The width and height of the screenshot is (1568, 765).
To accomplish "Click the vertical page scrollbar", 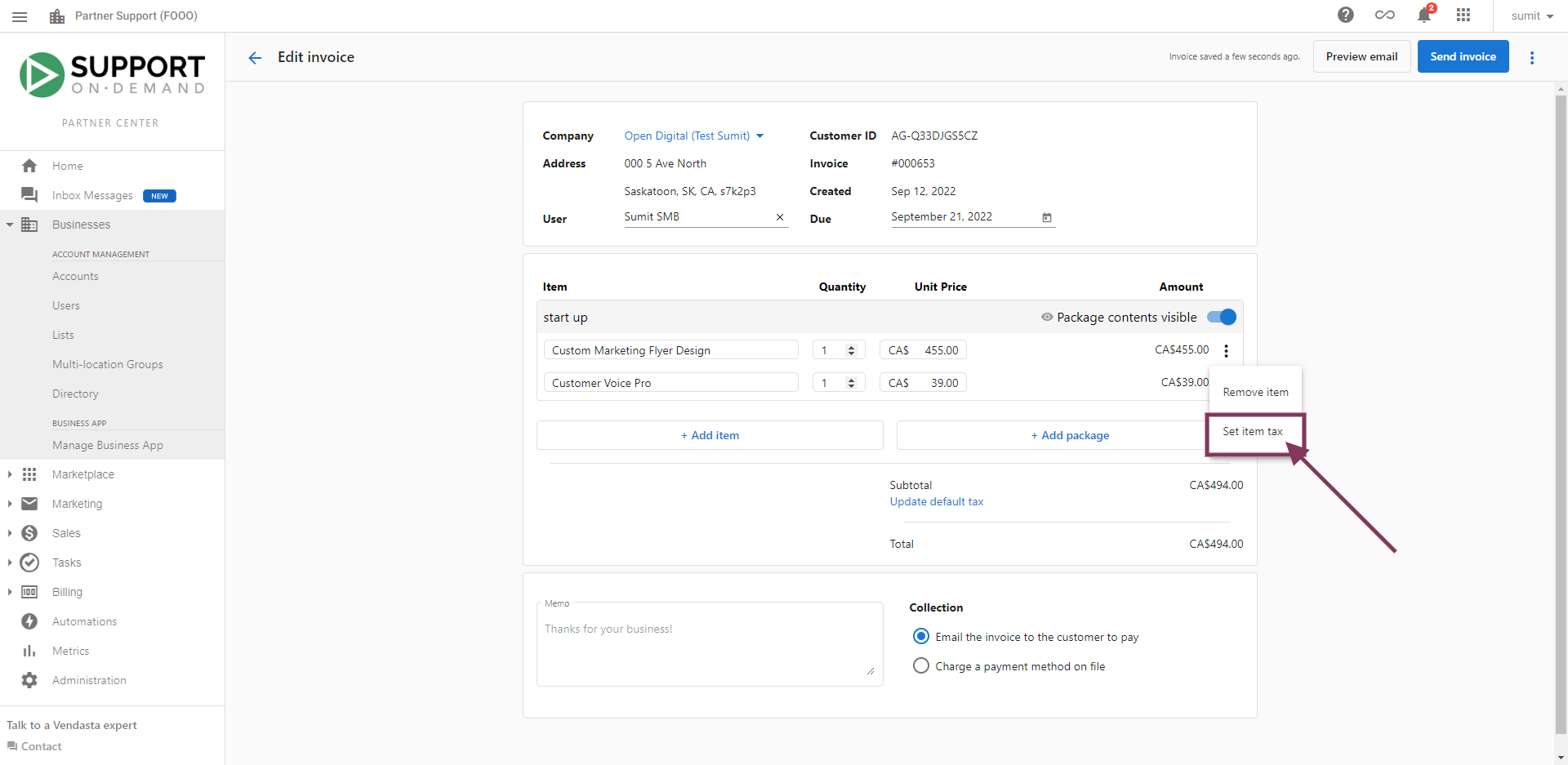I will point(1561,415).
